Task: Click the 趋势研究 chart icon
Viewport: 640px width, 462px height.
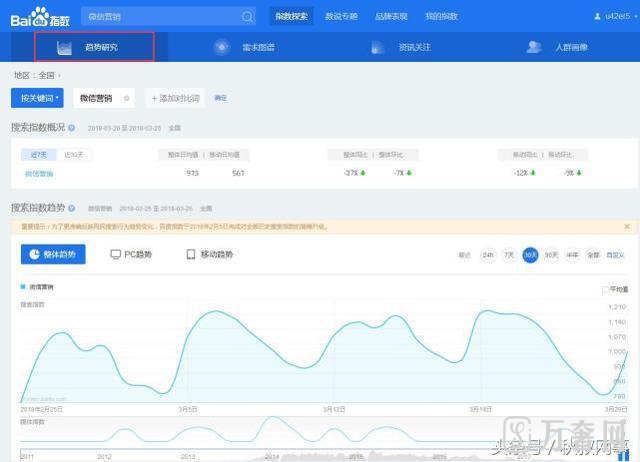Action: click(x=64, y=48)
